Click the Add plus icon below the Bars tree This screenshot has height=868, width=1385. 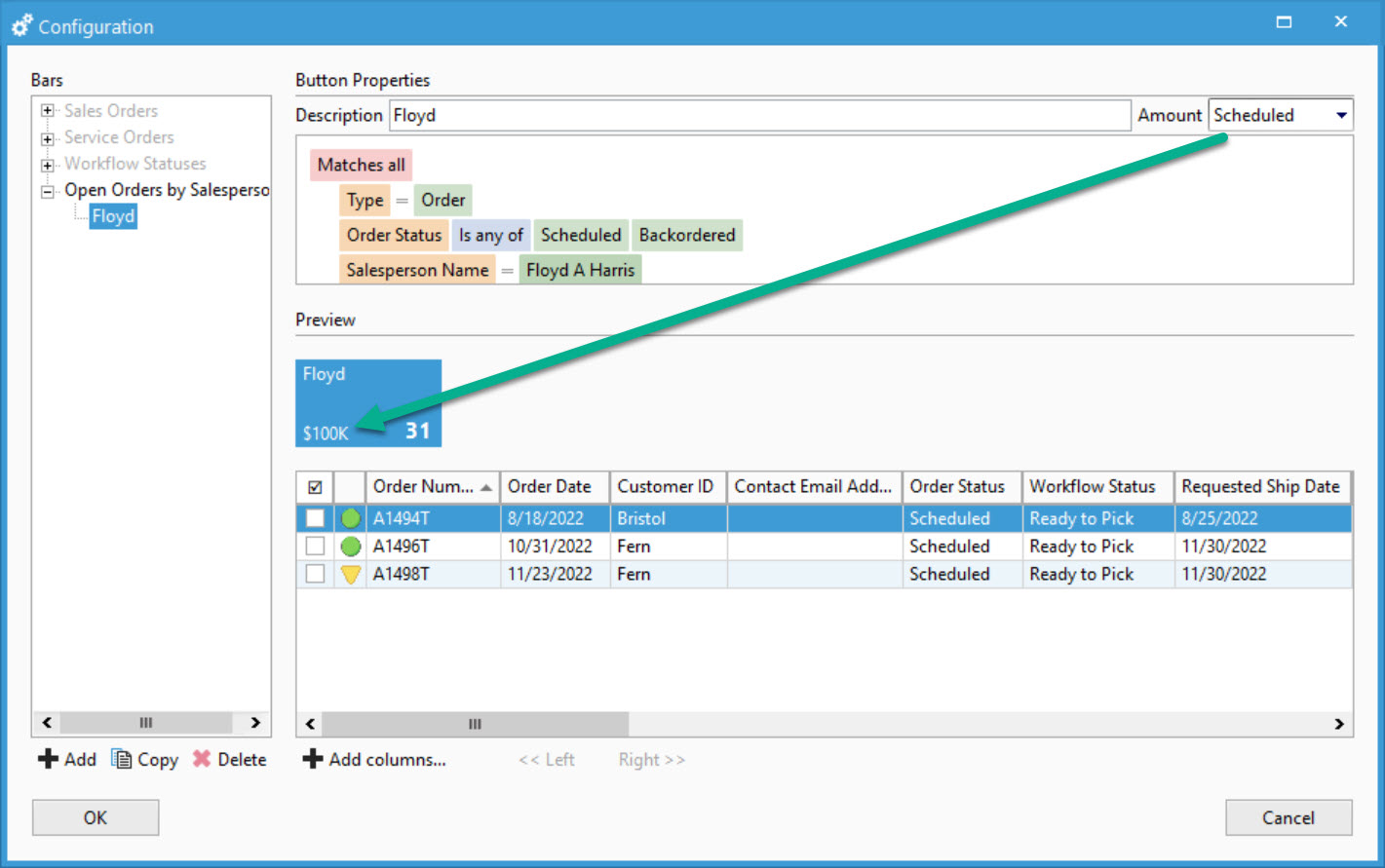tap(48, 759)
